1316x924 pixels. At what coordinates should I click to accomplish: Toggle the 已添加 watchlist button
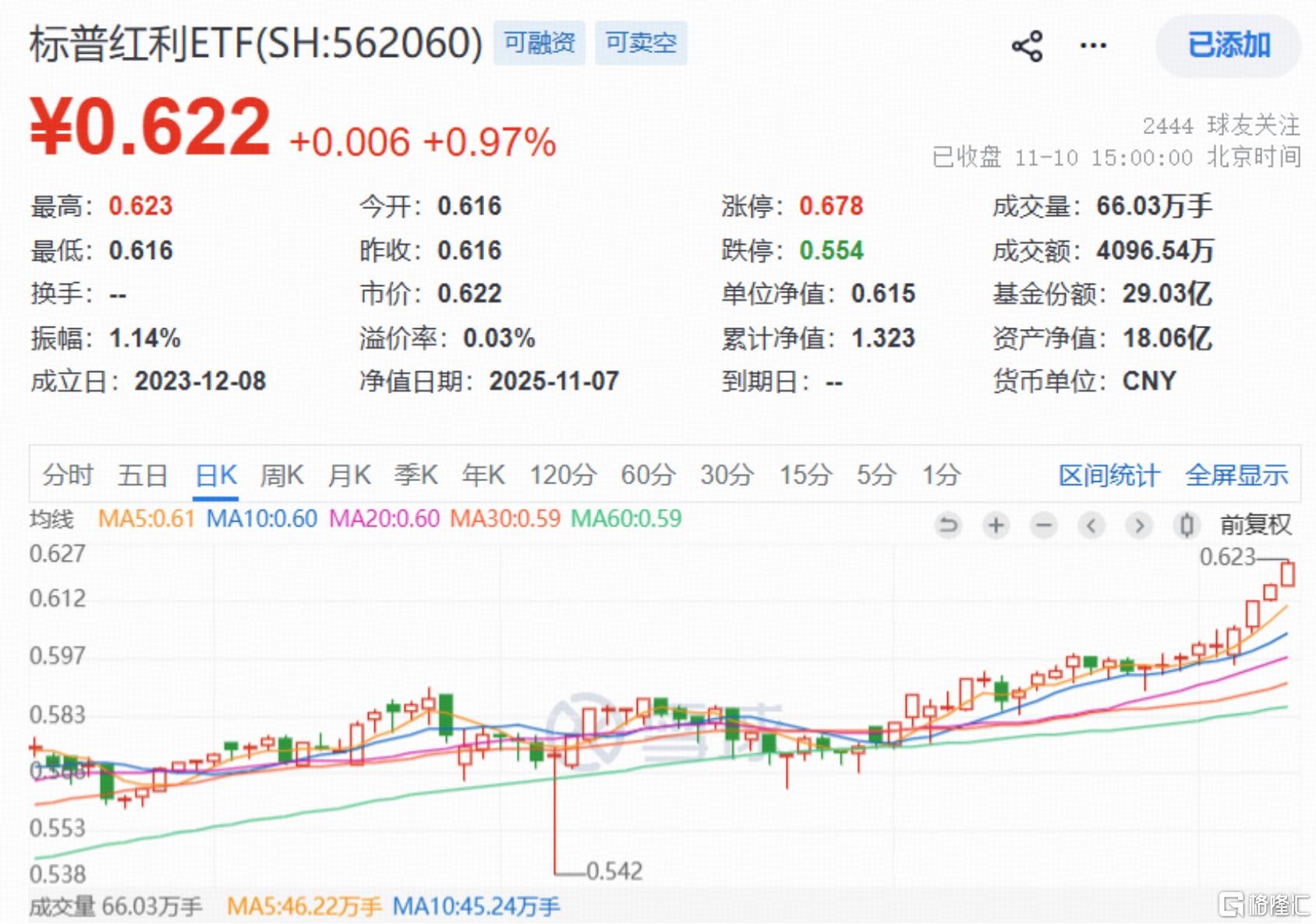[x=1228, y=46]
